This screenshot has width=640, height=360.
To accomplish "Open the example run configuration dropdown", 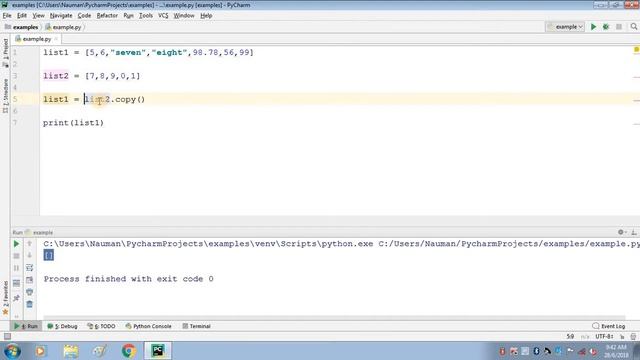I will 566,27.
